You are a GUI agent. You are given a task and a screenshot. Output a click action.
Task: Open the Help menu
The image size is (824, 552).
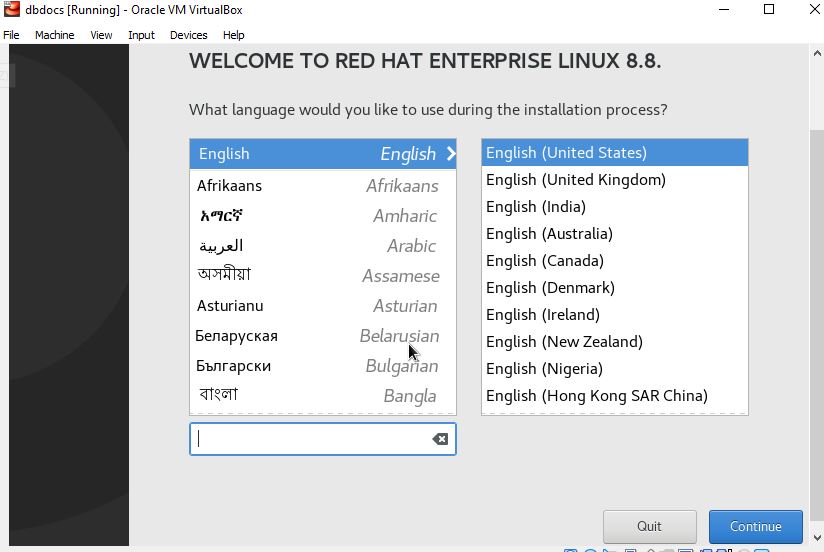pos(233,35)
